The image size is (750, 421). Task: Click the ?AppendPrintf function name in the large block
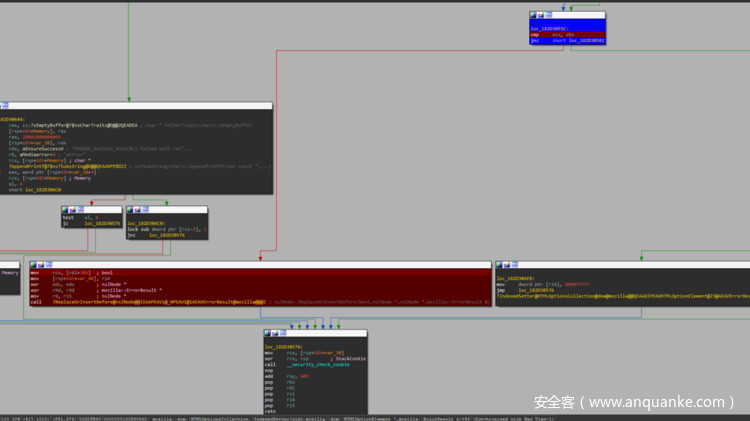40,165
